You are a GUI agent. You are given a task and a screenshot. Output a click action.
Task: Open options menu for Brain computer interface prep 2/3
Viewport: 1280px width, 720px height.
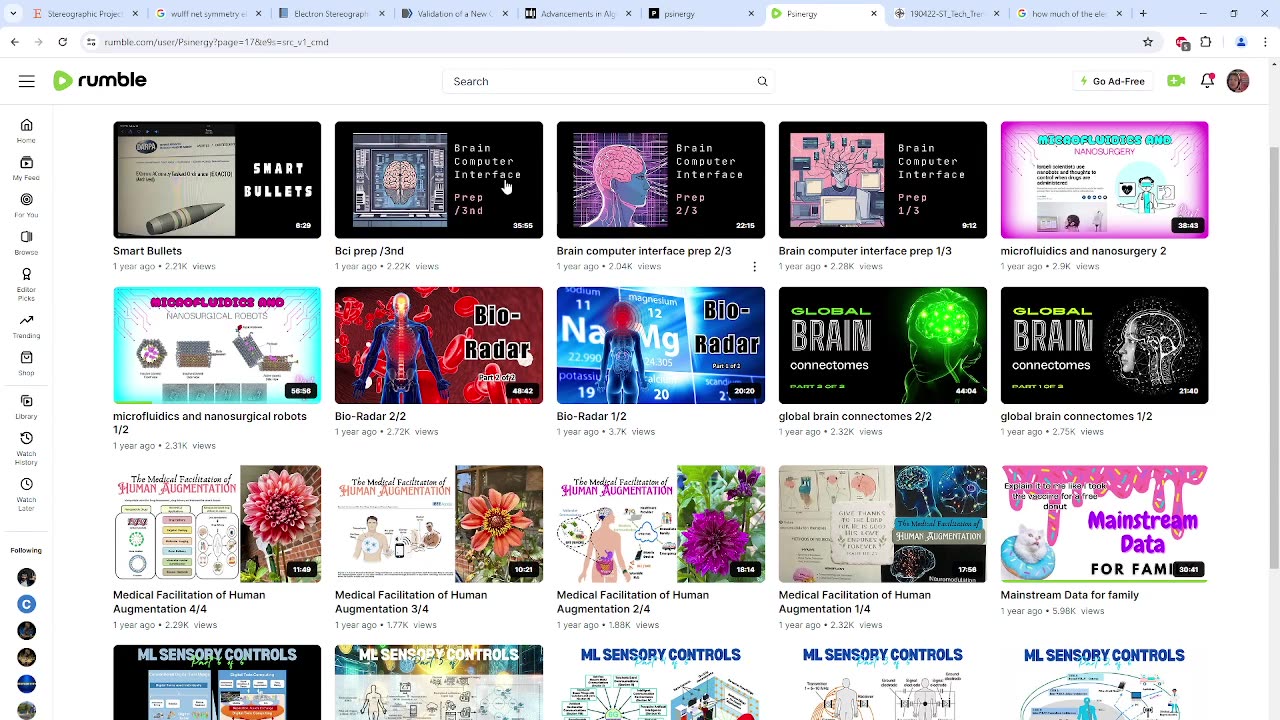pos(754,267)
